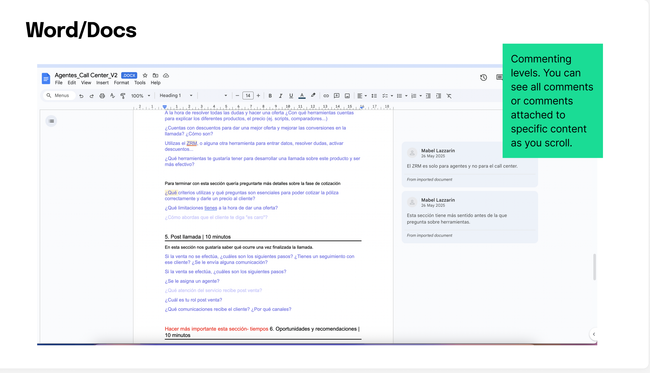Screen dimensions: 650x373
Task: Add a comment using toolbar icon
Action: click(337, 96)
